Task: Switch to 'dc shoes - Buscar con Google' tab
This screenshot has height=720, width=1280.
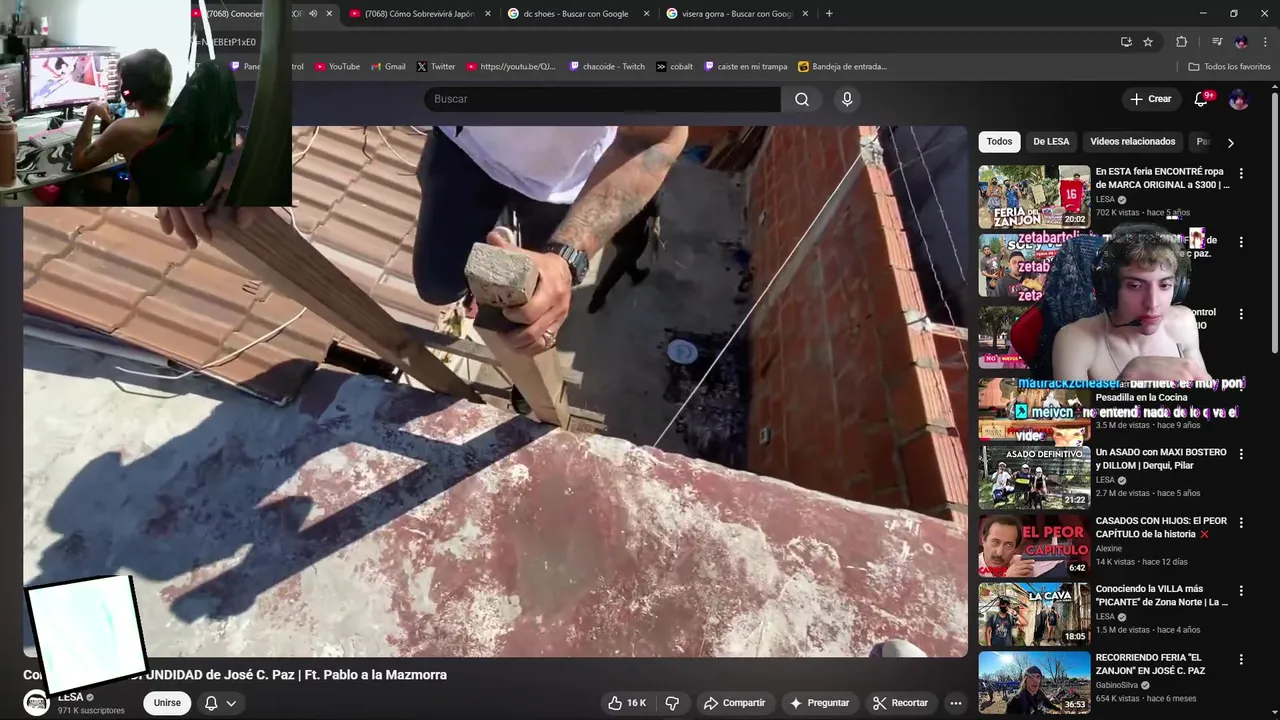Action: [575, 14]
